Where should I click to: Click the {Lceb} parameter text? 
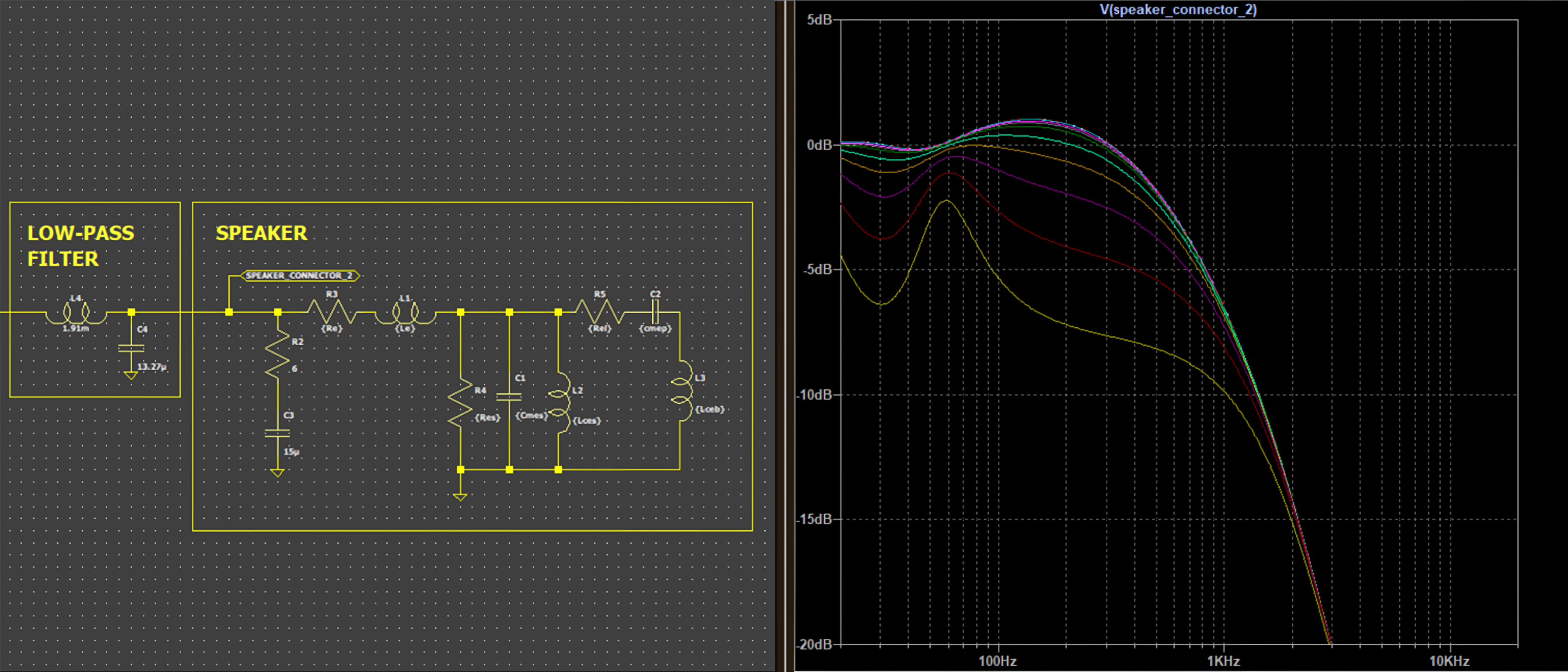tap(710, 409)
